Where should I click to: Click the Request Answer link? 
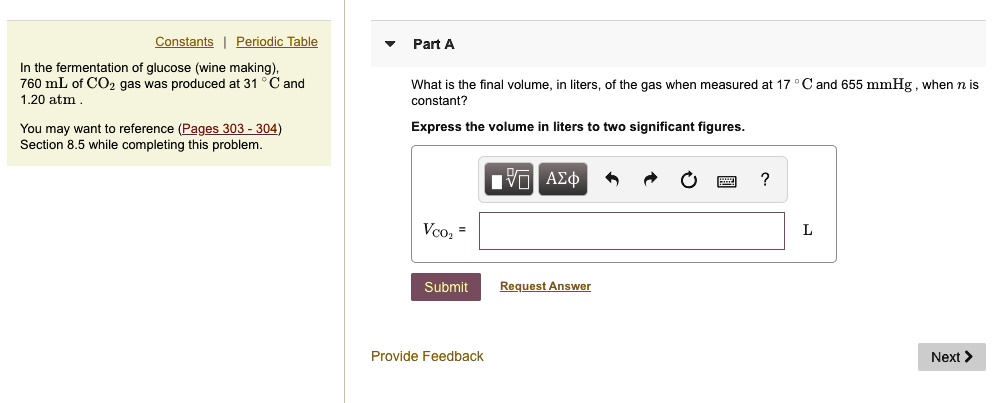(x=545, y=286)
